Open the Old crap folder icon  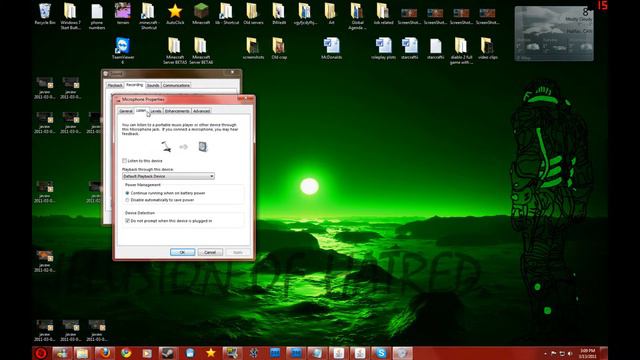pos(279,48)
